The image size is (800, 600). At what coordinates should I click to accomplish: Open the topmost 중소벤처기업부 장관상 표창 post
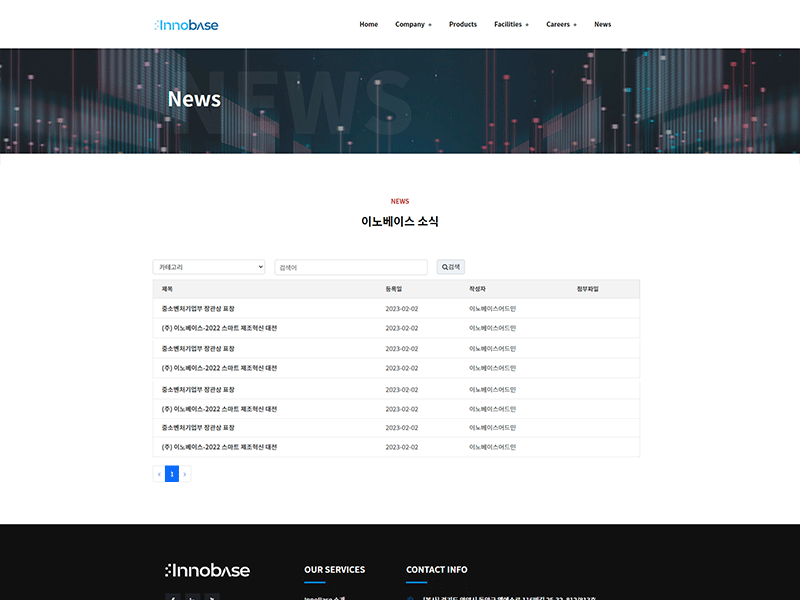(x=198, y=309)
